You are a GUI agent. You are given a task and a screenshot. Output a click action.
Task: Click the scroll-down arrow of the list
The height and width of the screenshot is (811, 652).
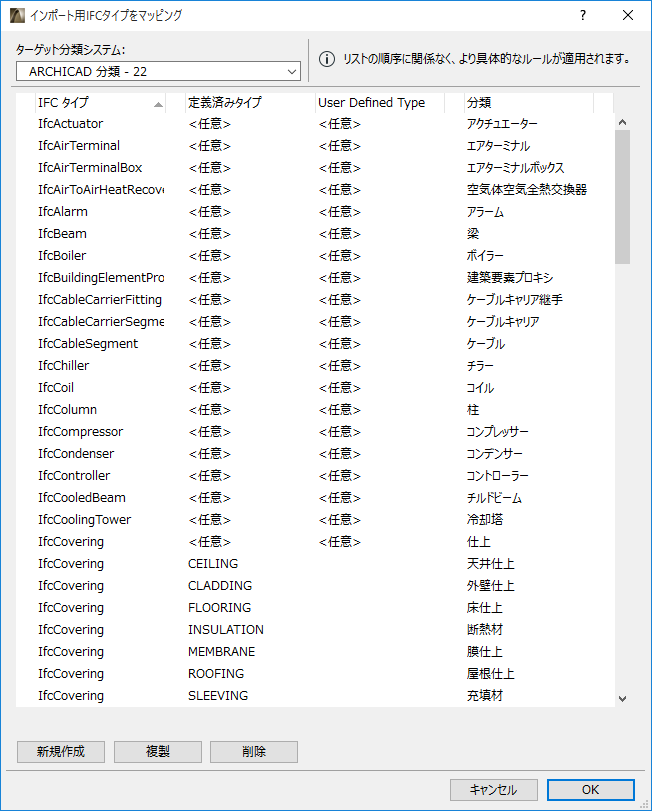[623, 699]
